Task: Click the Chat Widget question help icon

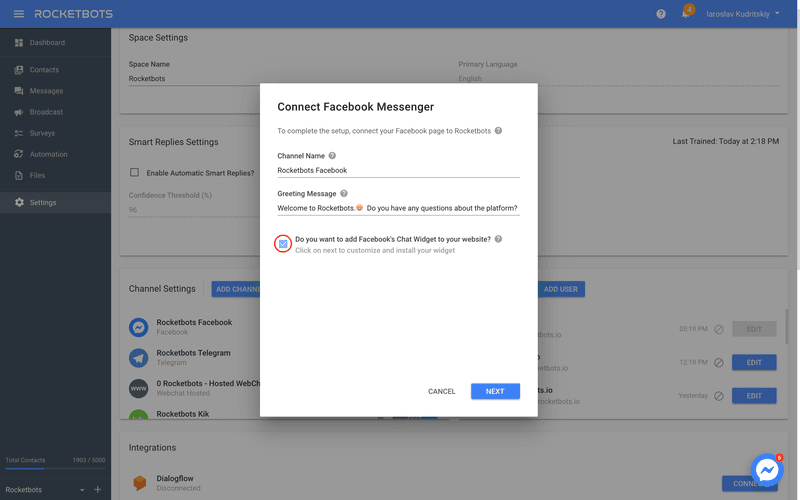Action: tap(498, 239)
